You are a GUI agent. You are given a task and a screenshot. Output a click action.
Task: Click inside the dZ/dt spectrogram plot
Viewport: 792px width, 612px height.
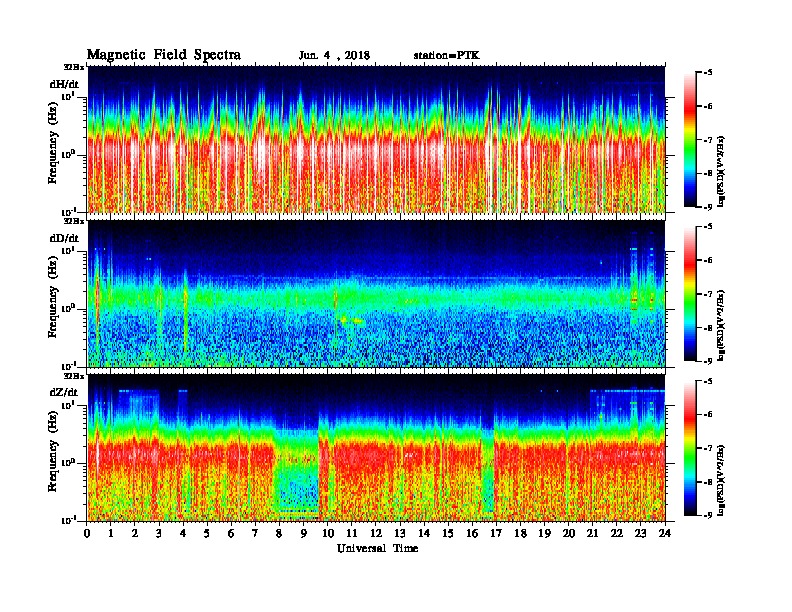[376, 448]
